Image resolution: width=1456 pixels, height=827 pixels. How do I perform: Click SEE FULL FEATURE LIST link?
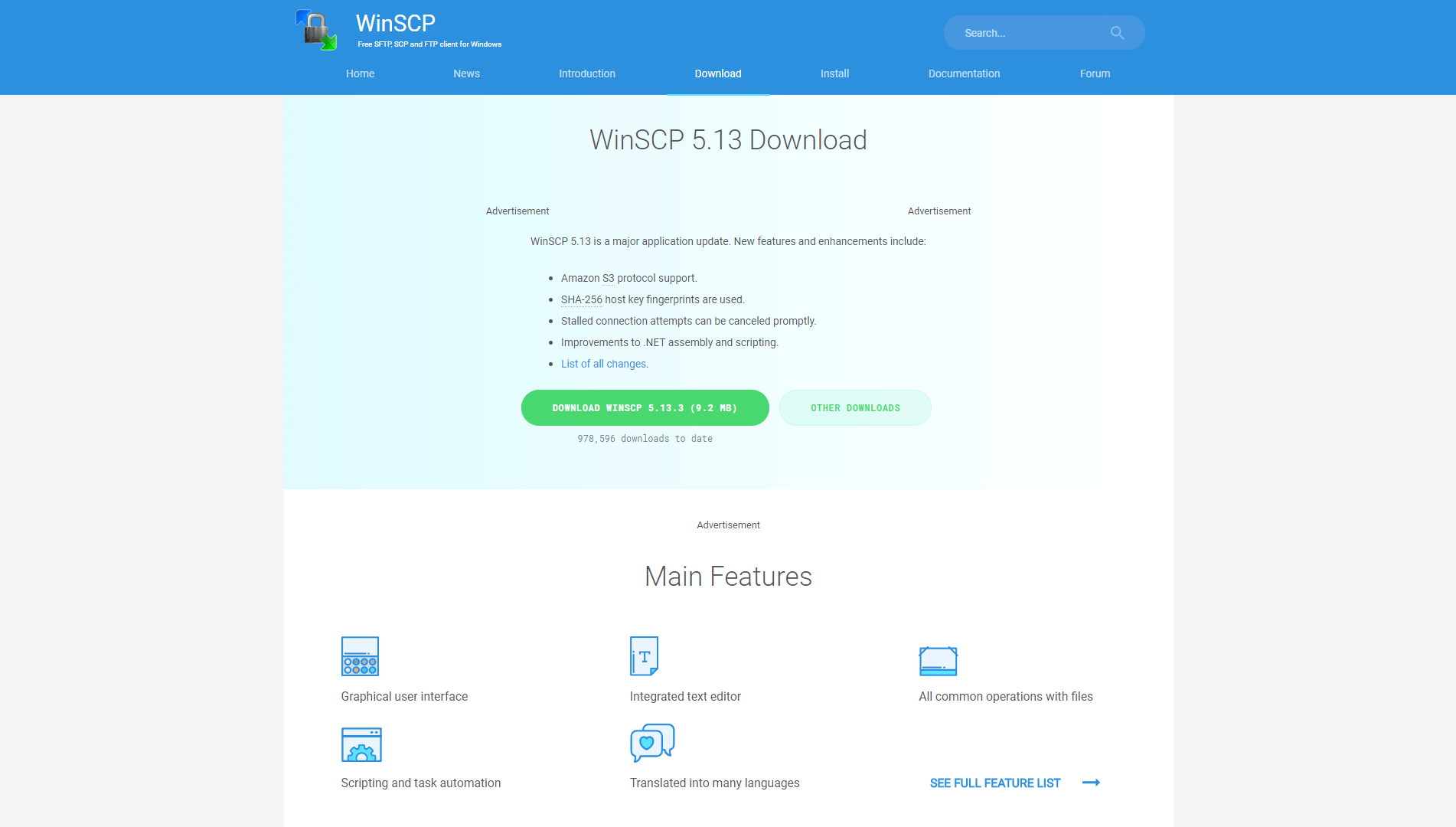coord(994,783)
